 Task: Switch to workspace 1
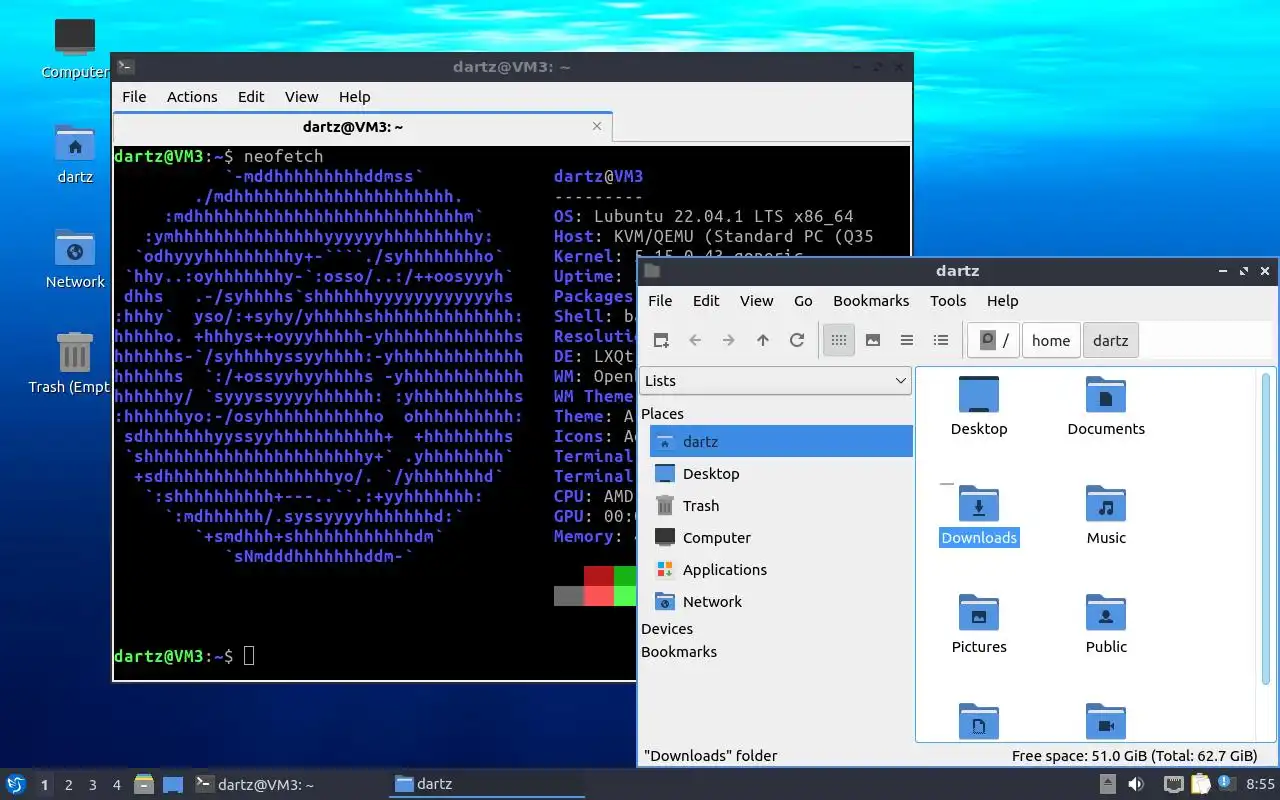click(x=44, y=785)
